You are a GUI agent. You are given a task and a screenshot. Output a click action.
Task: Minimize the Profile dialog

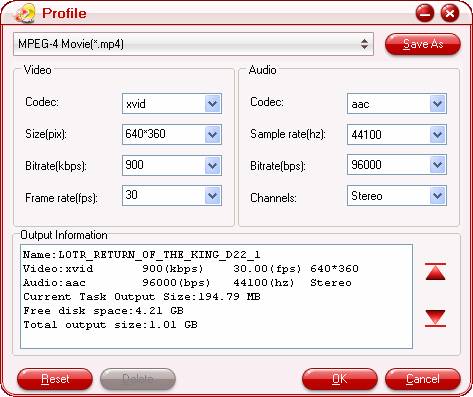coord(425,13)
